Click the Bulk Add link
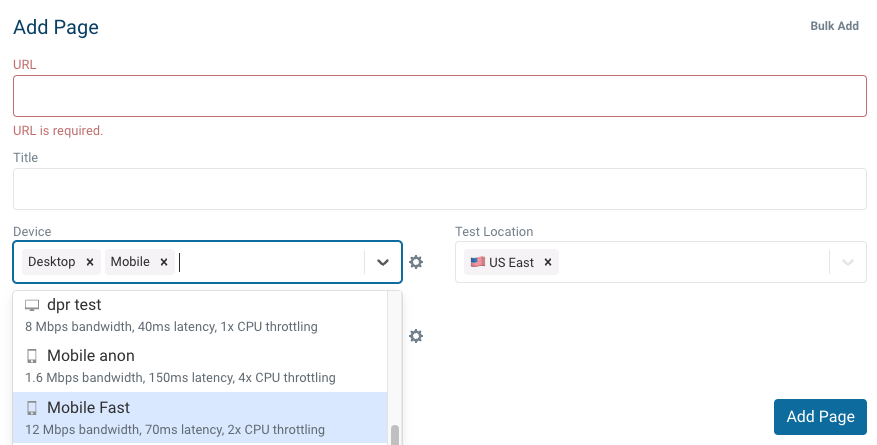Image resolution: width=877 pixels, height=445 pixels. pyautogui.click(x=834, y=26)
